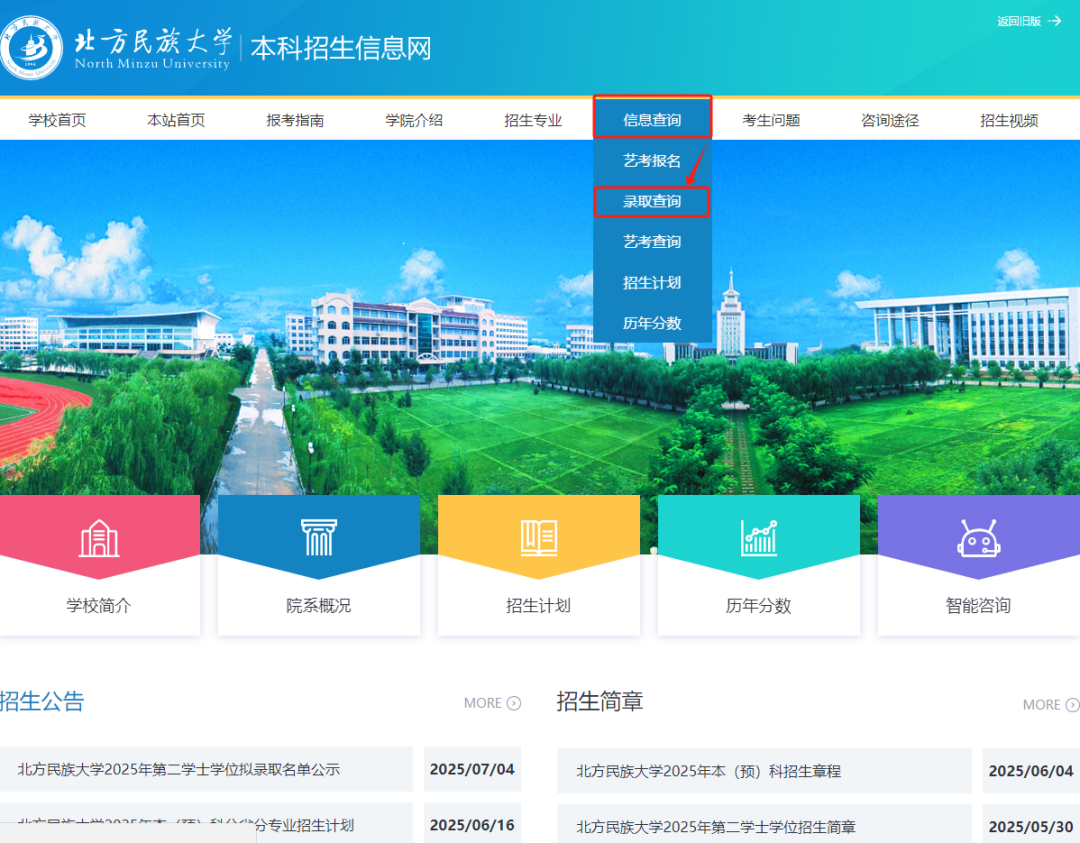Open 历年分数 via the chart icon
The height and width of the screenshot is (843, 1080).
(x=758, y=537)
